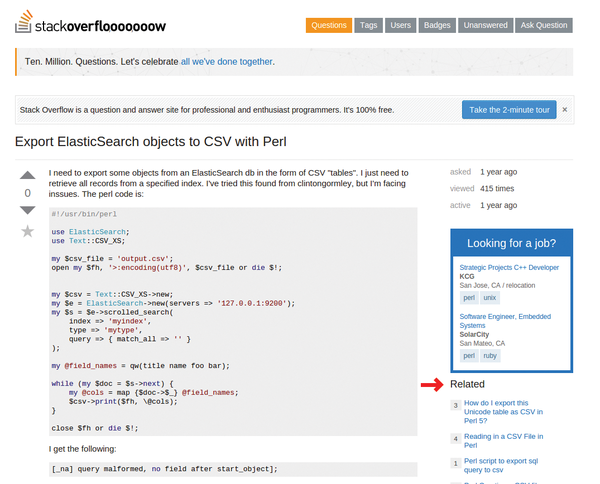Screen dimensions: 600x484
Task: Open related Unicode table as CSV question
Action: 504,412
